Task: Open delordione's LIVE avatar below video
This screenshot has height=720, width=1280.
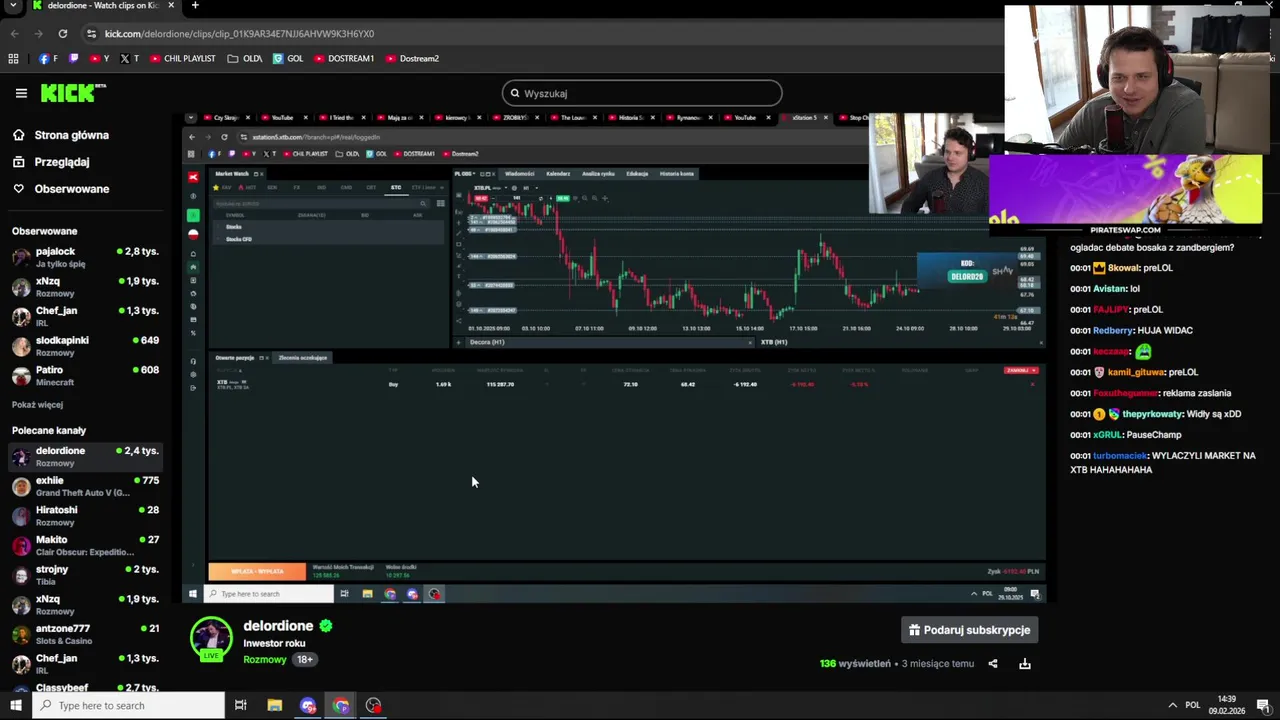Action: (x=211, y=640)
